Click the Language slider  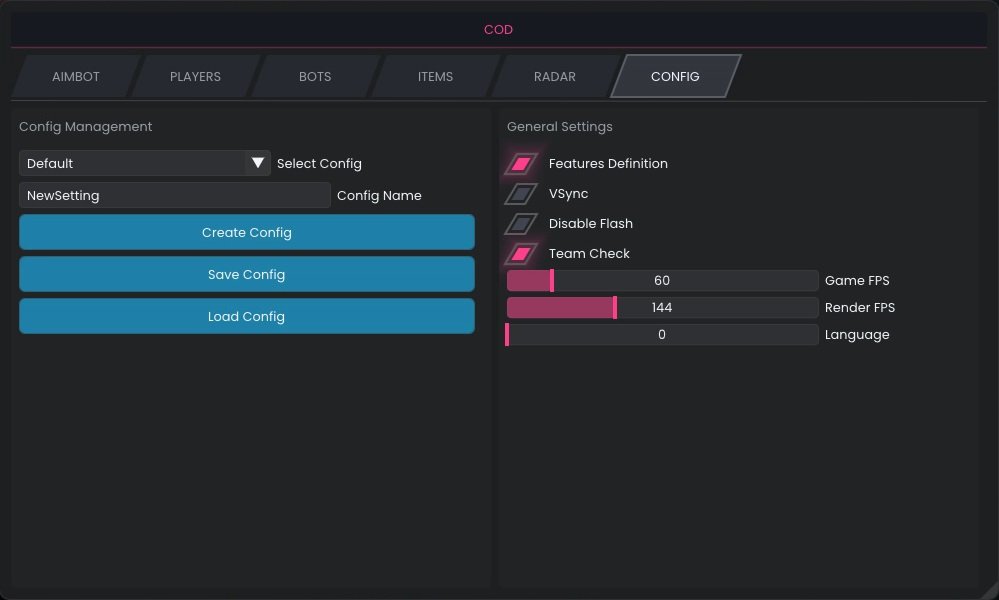point(662,335)
